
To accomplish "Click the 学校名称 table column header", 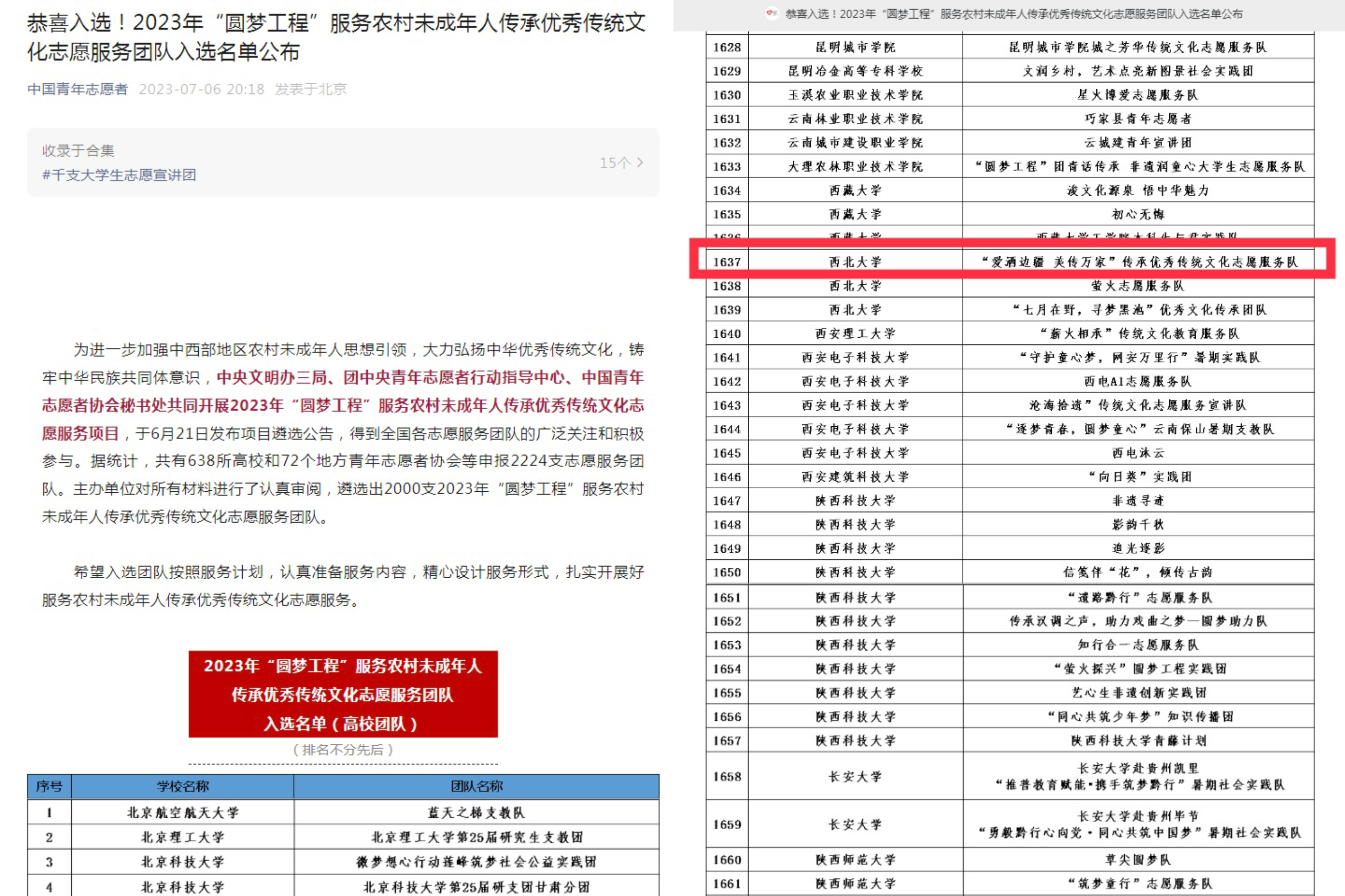I will tap(182, 786).
